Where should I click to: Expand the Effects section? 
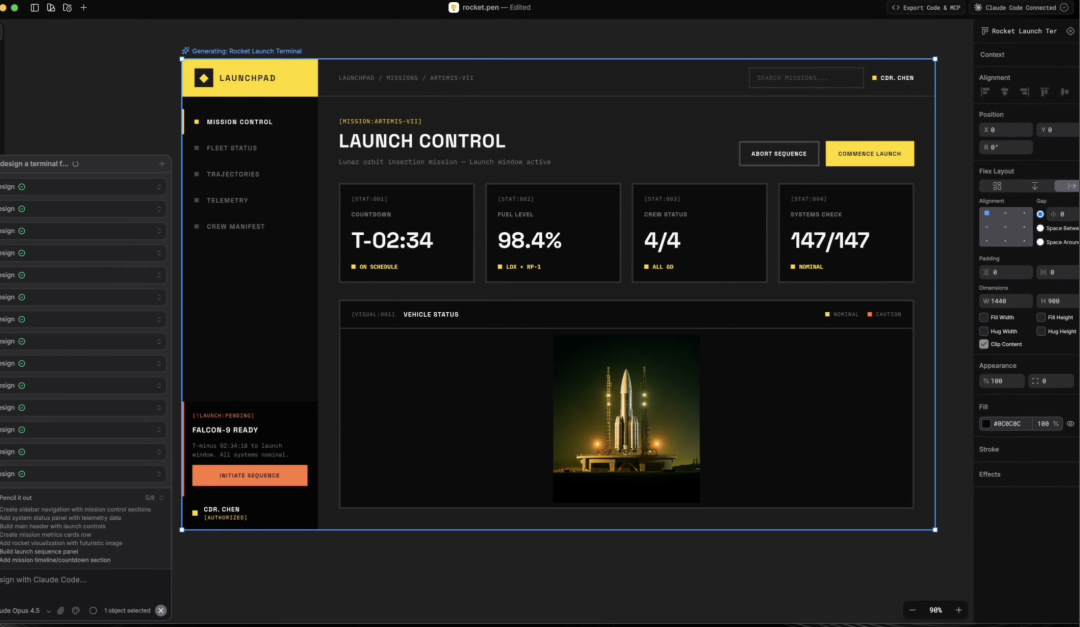coord(989,474)
